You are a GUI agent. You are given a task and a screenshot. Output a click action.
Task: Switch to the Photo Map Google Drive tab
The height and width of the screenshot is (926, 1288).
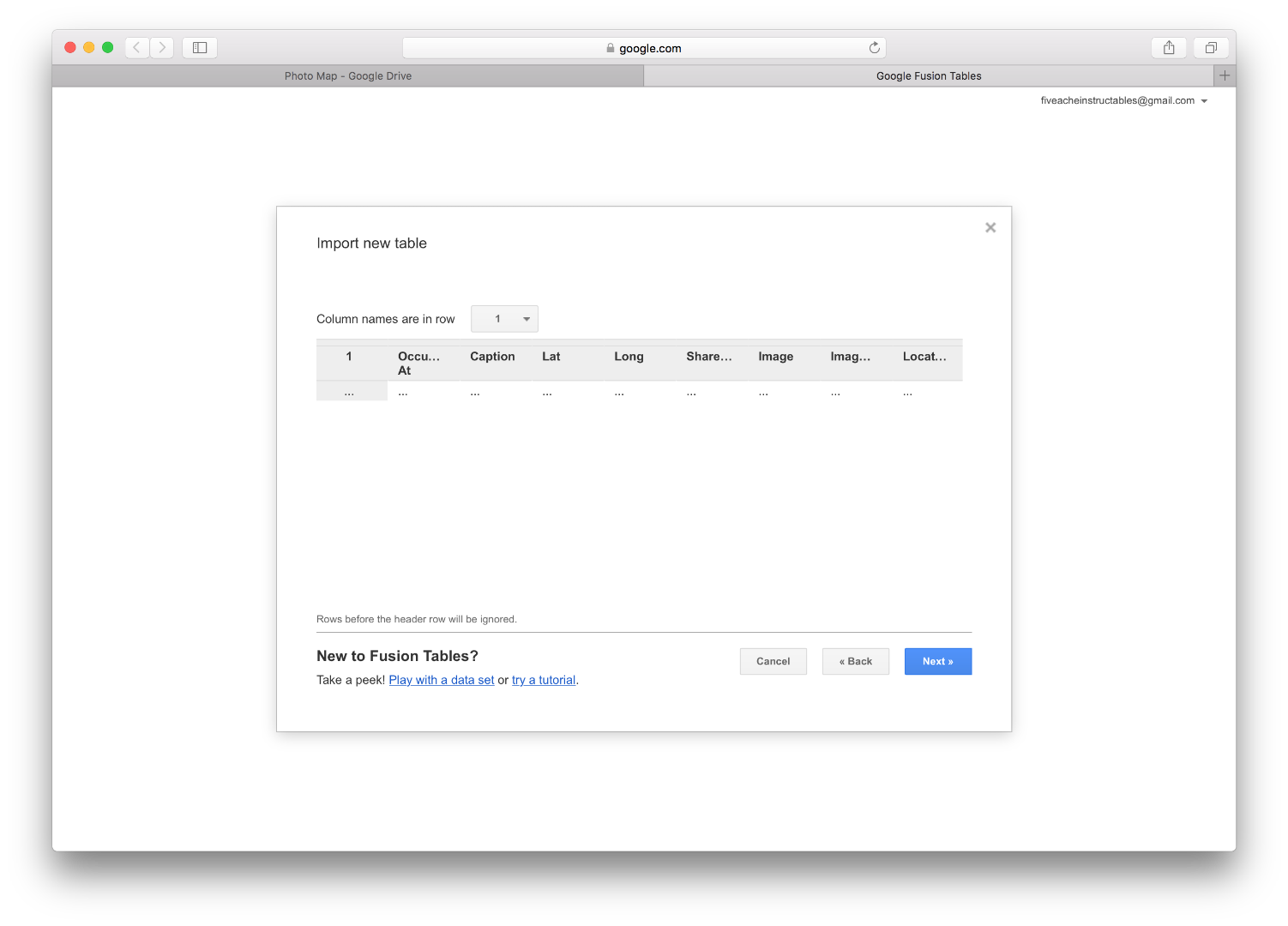[x=347, y=75]
